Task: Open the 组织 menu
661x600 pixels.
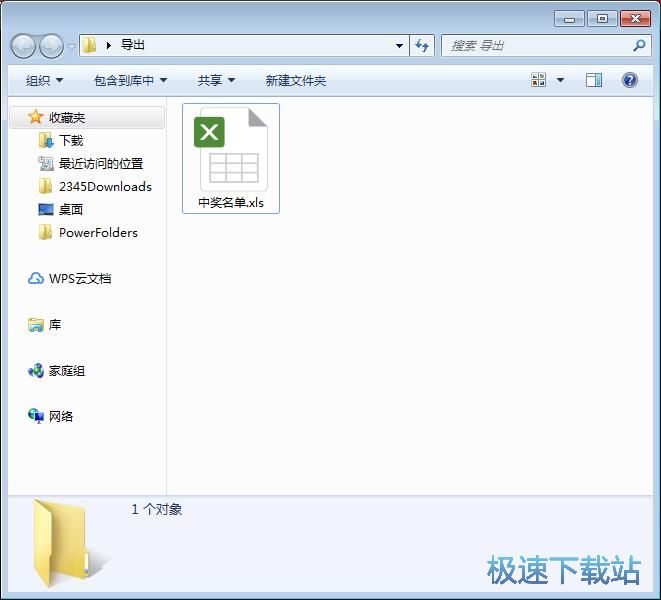Action: pyautogui.click(x=44, y=80)
